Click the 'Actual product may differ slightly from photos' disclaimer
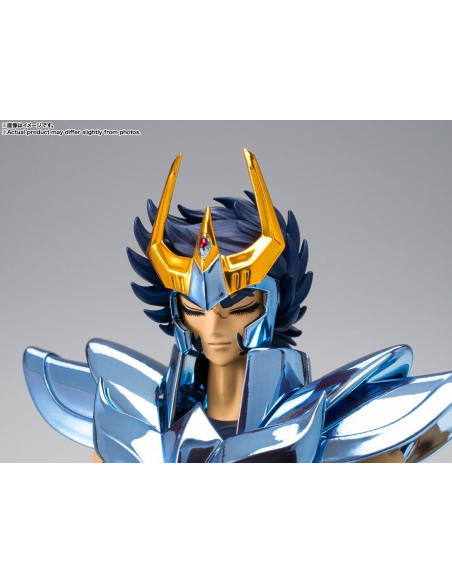The height and width of the screenshot is (584, 452). [71, 132]
